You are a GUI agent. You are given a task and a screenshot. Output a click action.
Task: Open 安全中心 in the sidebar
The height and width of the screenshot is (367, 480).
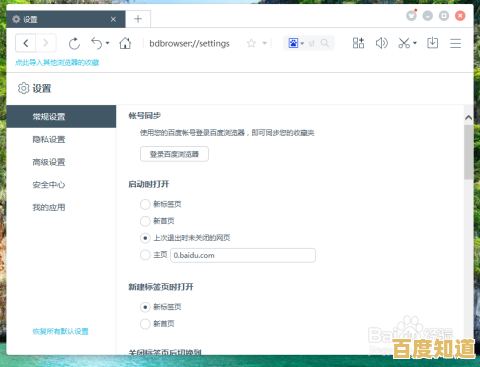point(49,185)
